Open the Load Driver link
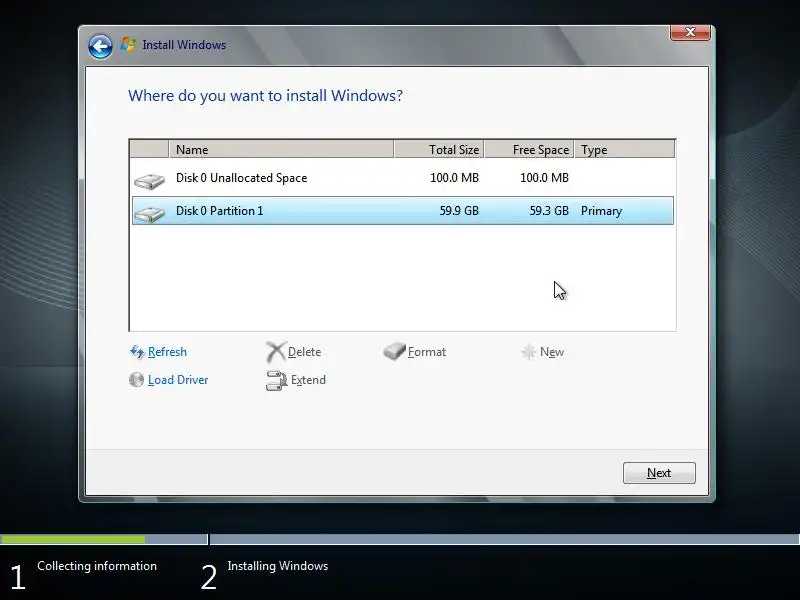The width and height of the screenshot is (800, 600). pos(178,380)
